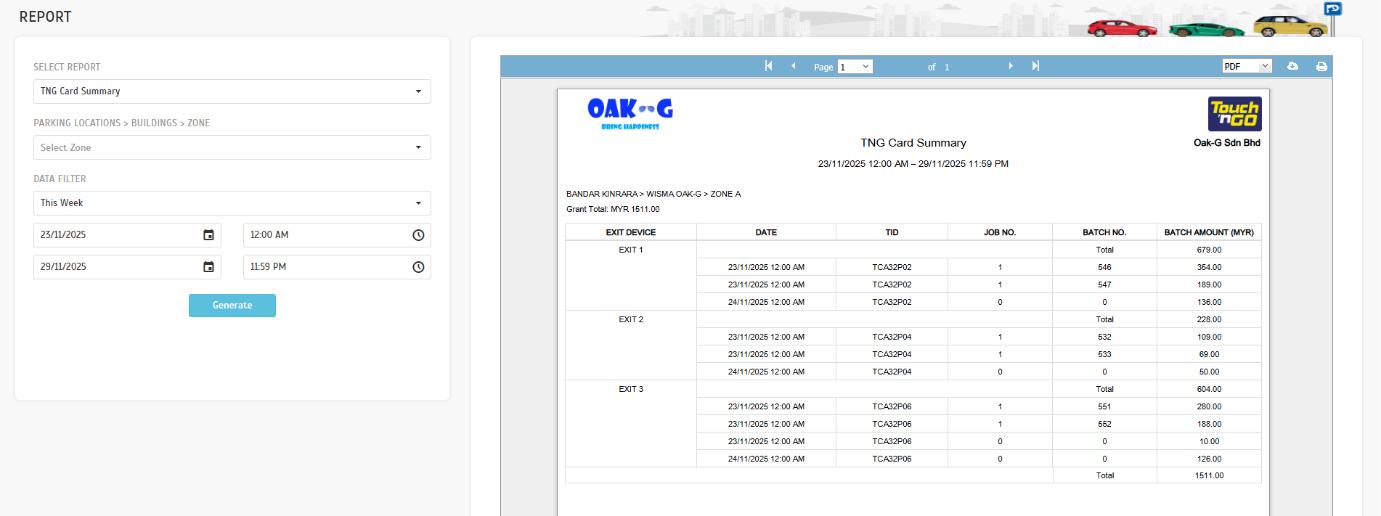Open the This Week data filter dropdown
1381x516 pixels.
pyautogui.click(x=232, y=203)
